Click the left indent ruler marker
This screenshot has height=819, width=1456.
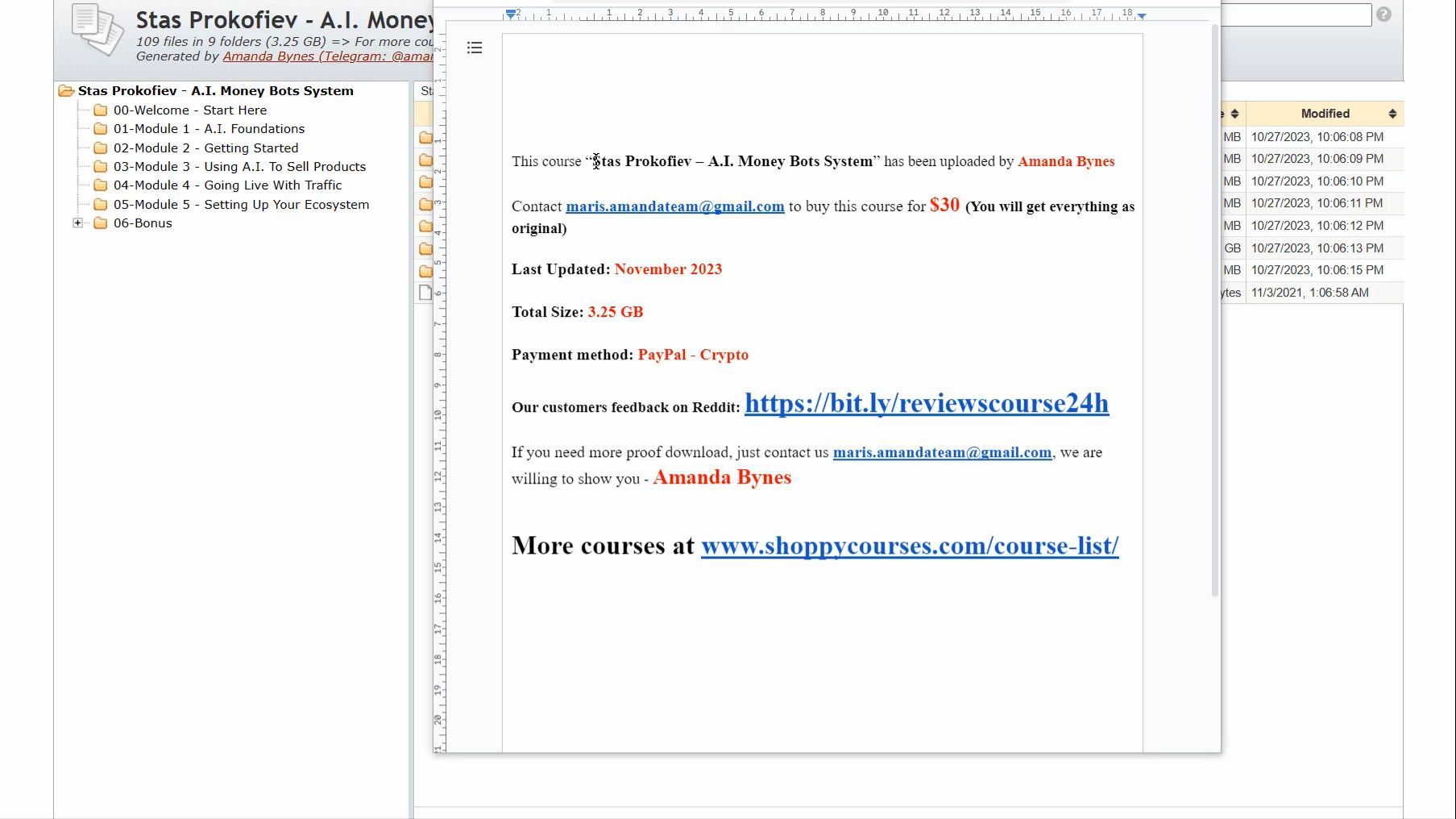[x=511, y=15]
